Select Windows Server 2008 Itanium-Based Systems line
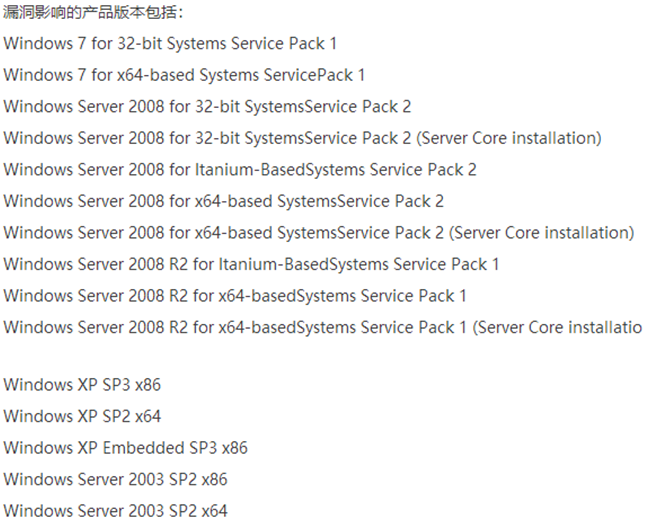The width and height of the screenshot is (650, 529). coord(240,170)
